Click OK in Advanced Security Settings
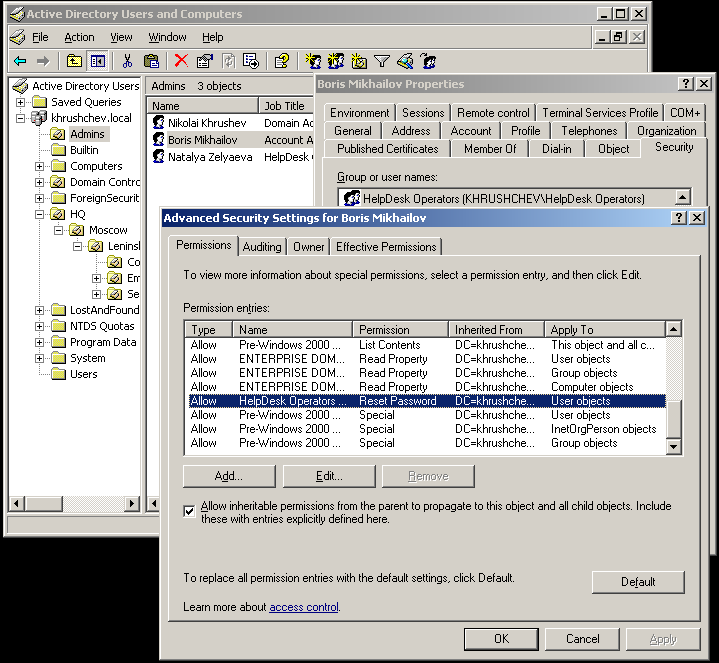The image size is (719, 663). pos(501,639)
